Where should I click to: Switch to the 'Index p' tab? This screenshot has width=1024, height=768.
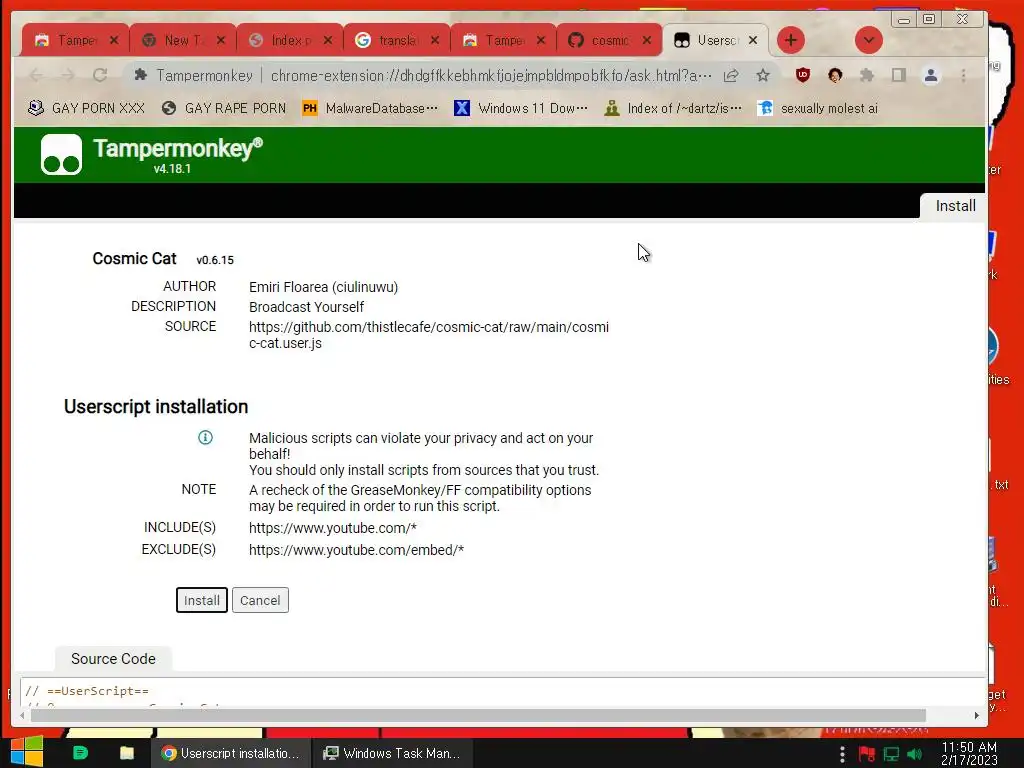tap(290, 40)
